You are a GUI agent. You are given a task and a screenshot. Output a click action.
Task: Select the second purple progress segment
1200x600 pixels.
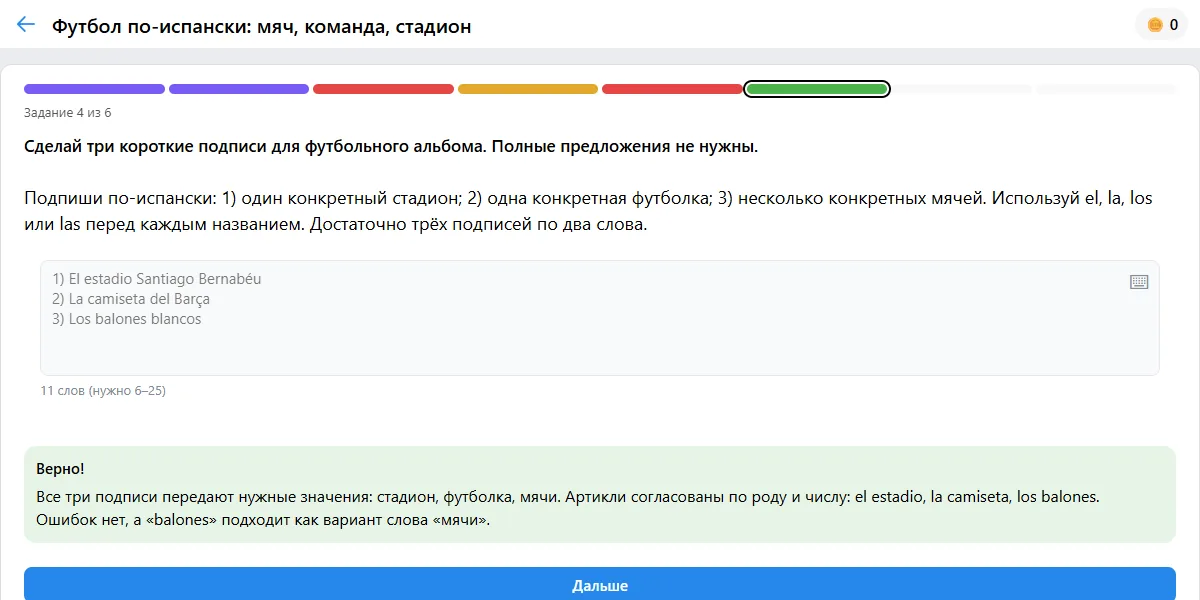pos(239,89)
